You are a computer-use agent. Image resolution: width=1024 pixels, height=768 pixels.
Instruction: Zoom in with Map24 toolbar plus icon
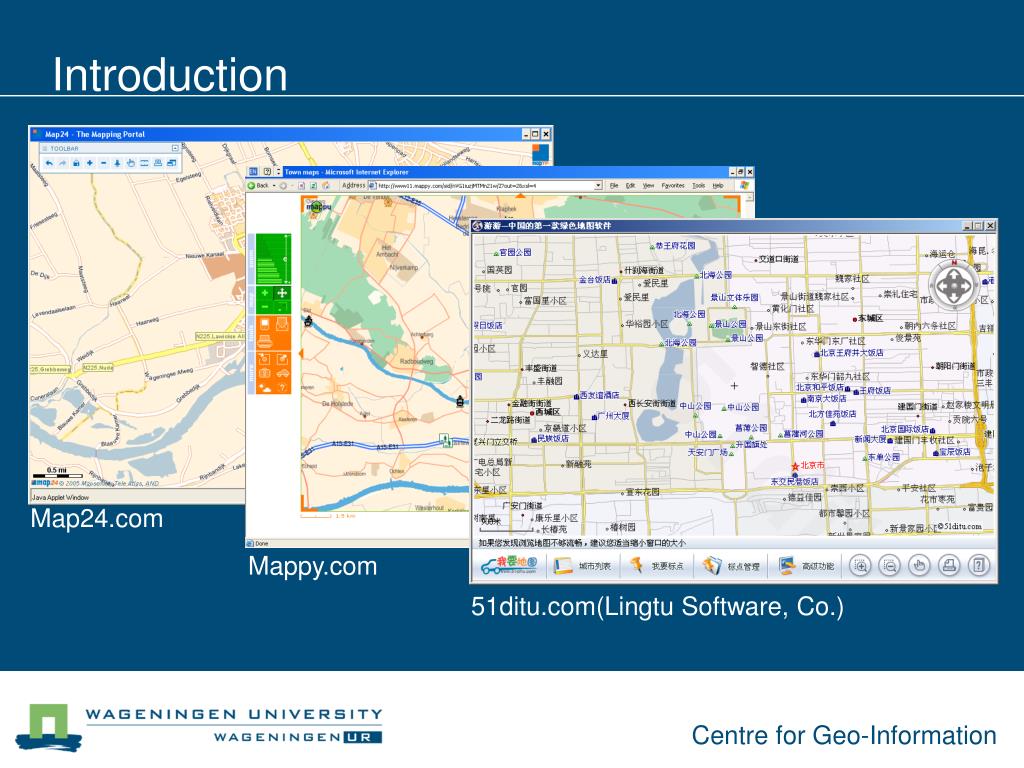coord(89,163)
